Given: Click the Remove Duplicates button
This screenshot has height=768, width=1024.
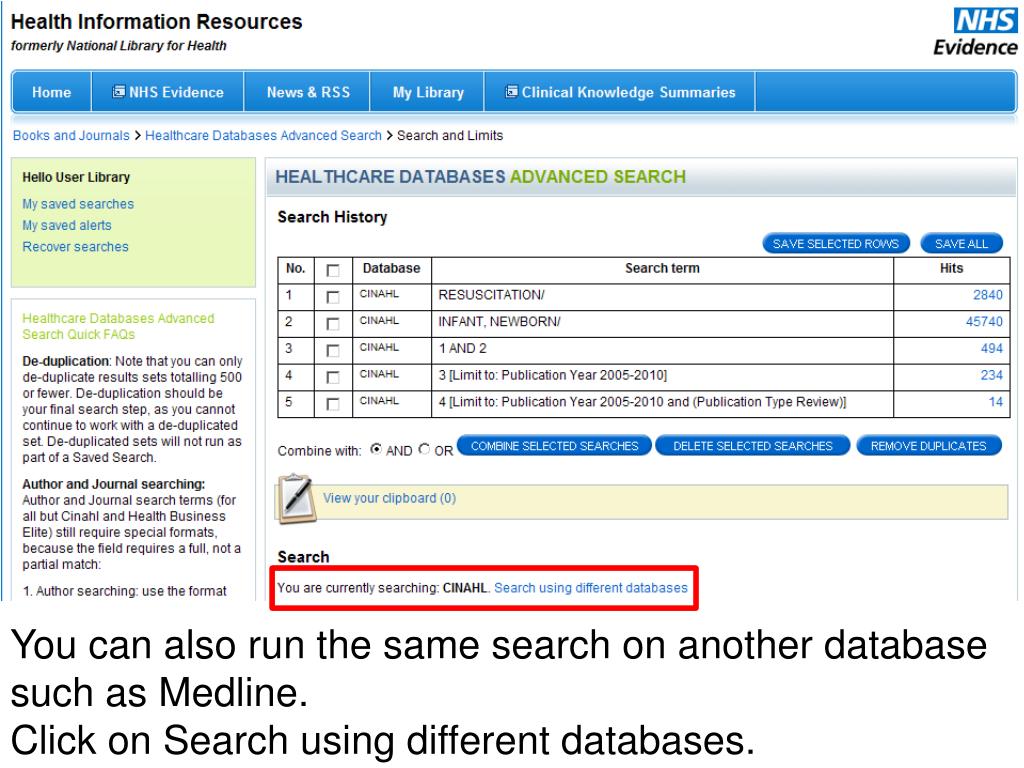Looking at the screenshot, I should tap(929, 446).
